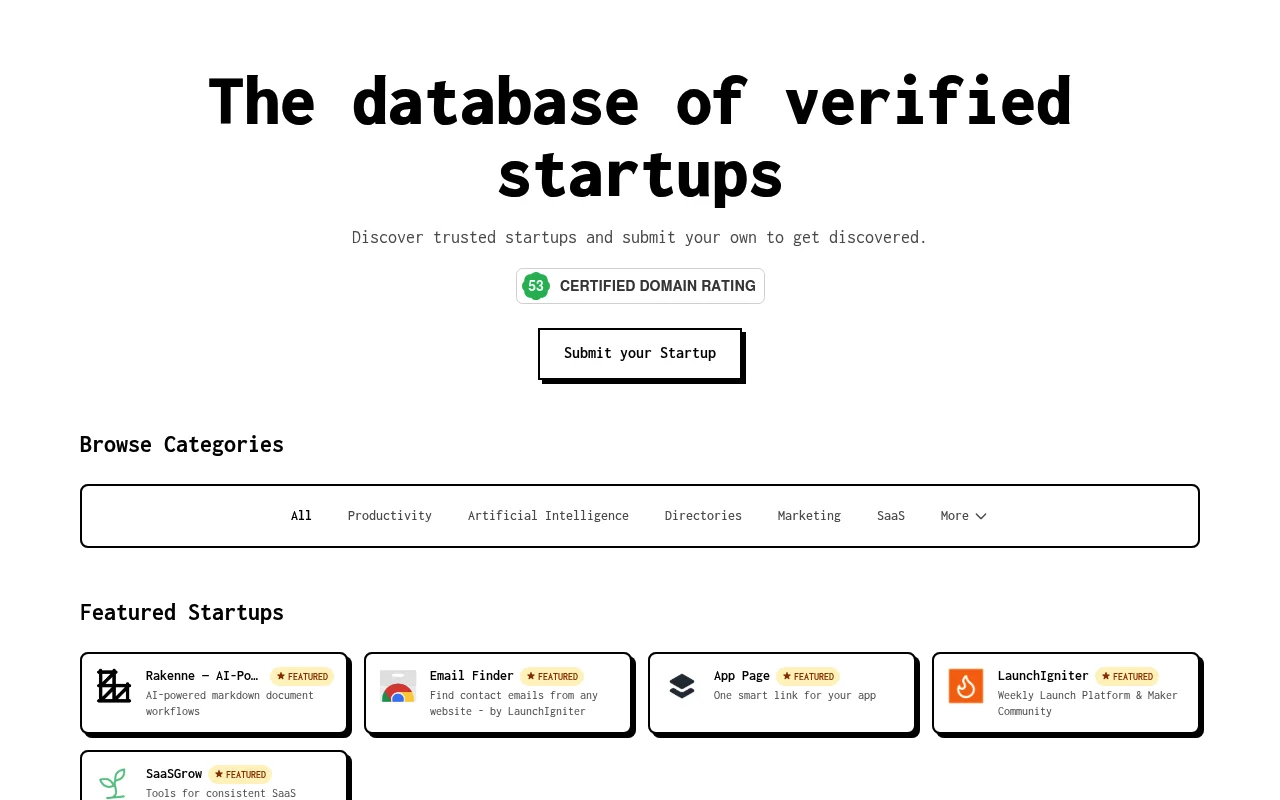Viewport: 1280px width, 800px height.
Task: Open the Artificial Intelligence category
Action: (x=548, y=515)
